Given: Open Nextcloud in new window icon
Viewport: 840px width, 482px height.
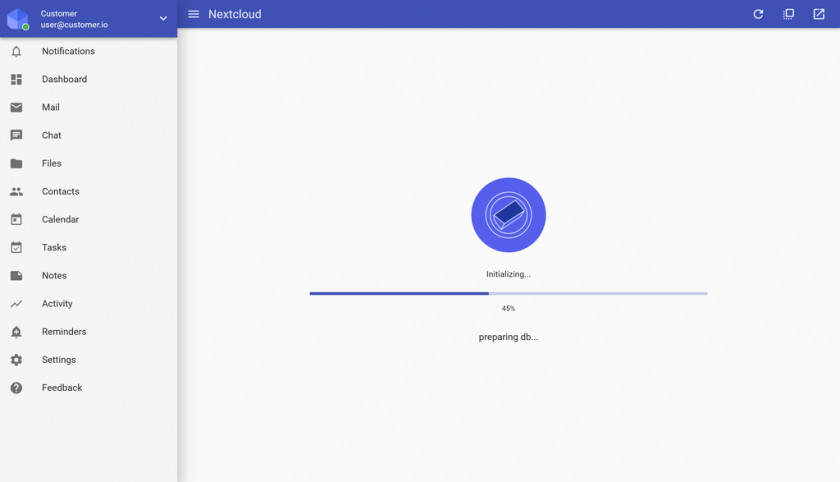Looking at the screenshot, I should tap(819, 14).
